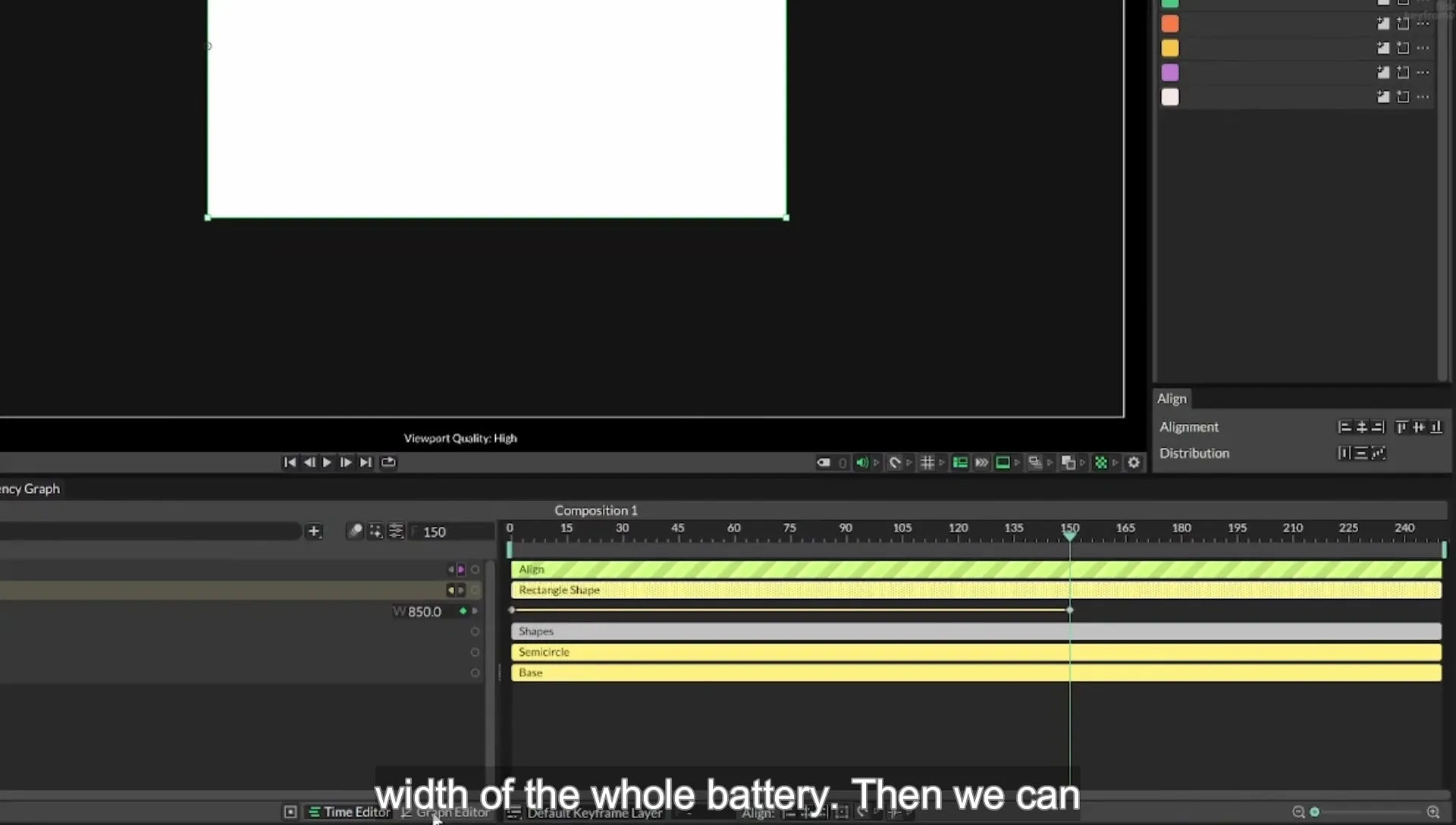1456x825 pixels.
Task: Toggle the green monitor display icon
Action: tap(1003, 463)
